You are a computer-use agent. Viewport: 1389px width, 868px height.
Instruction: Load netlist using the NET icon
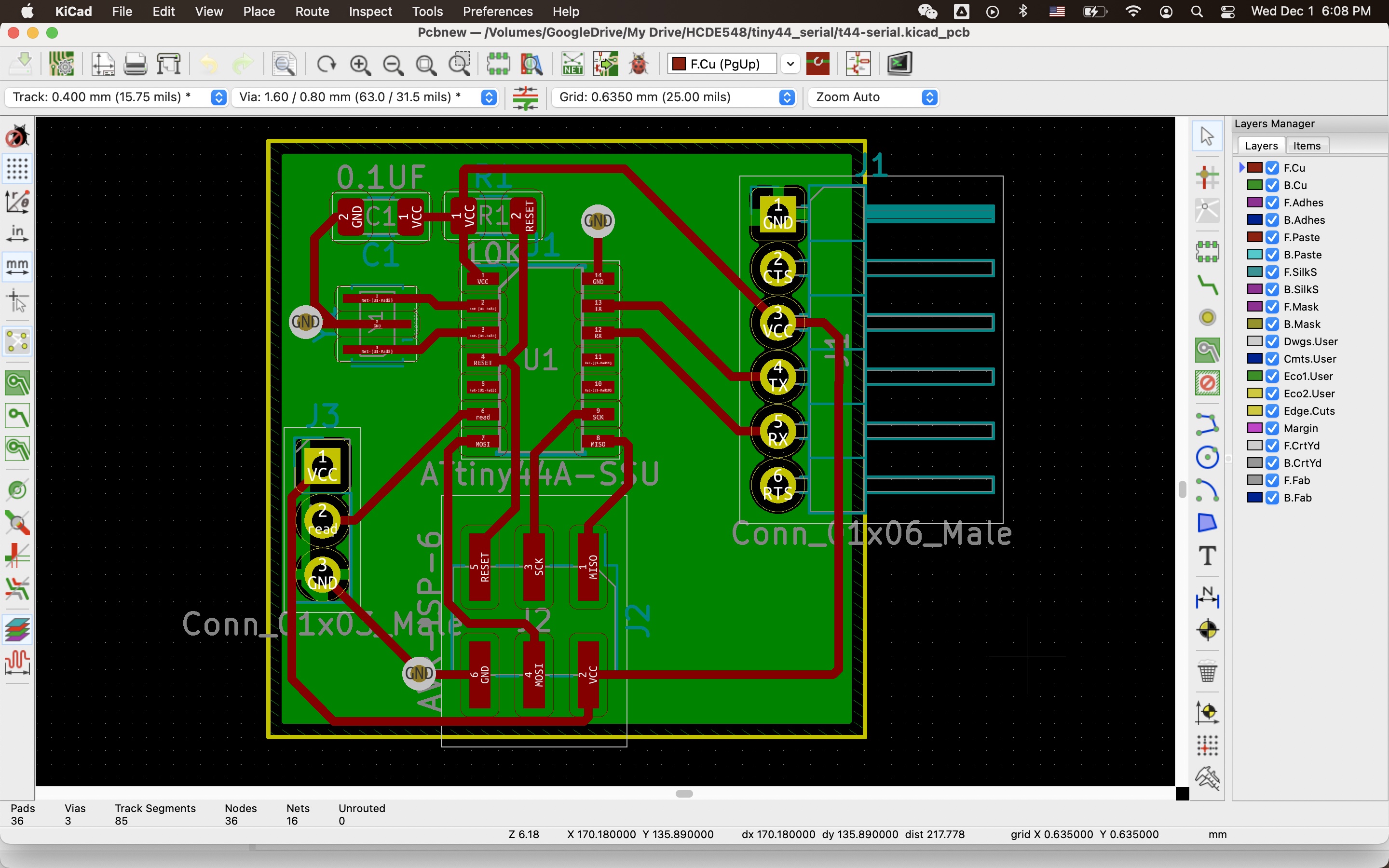pyautogui.click(x=572, y=64)
